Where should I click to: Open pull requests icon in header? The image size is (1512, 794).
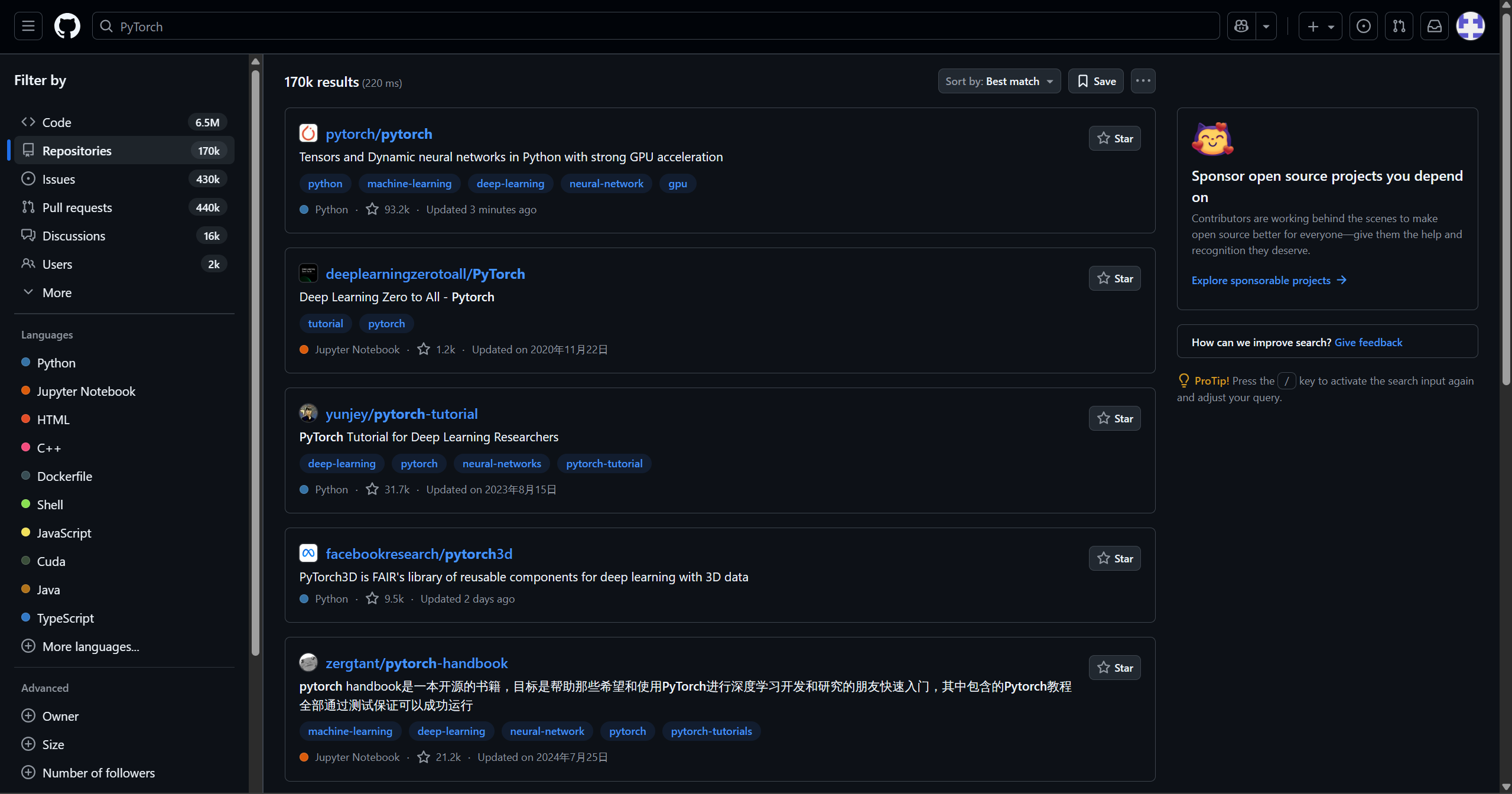[x=1399, y=26]
